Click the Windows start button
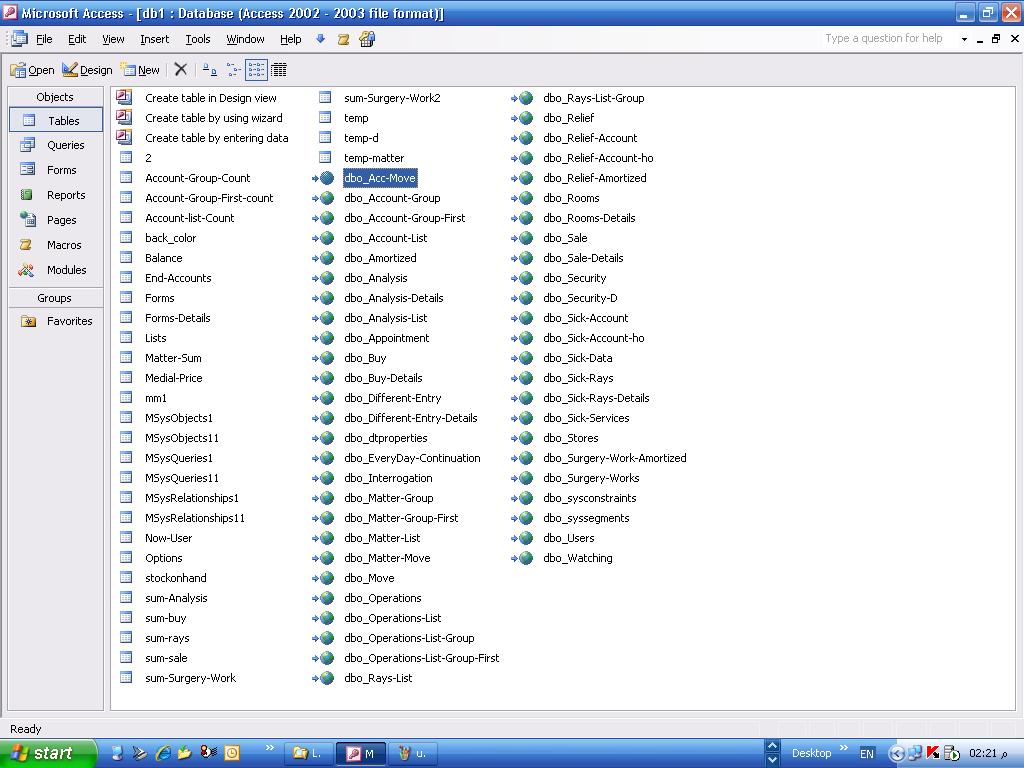 pos(47,753)
